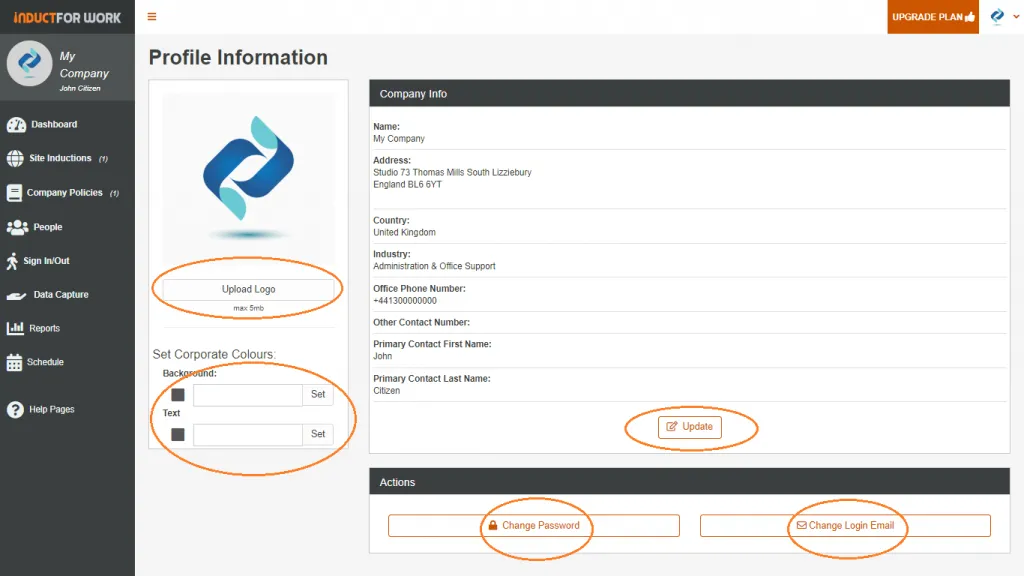Click the 'Actions' panel header
Image resolution: width=1024 pixels, height=576 pixels.
690,482
